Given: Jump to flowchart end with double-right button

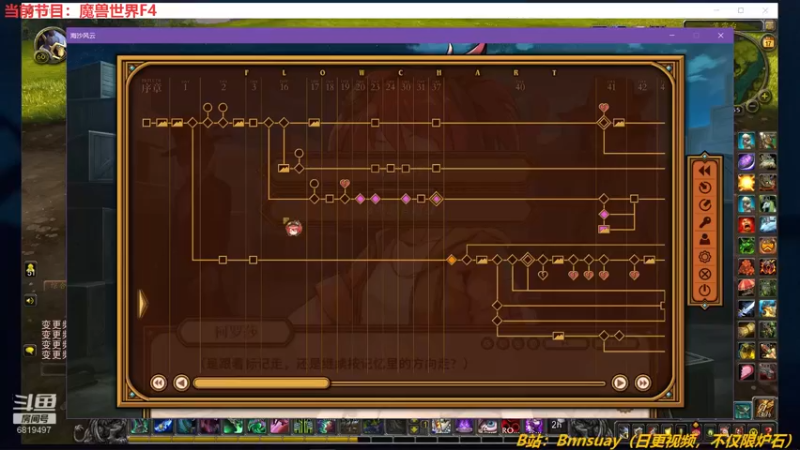Looking at the screenshot, I should click(x=643, y=383).
